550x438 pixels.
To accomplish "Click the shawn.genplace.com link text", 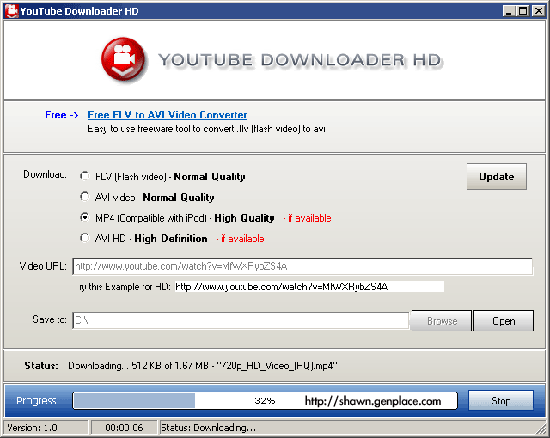I will pos(373,401).
